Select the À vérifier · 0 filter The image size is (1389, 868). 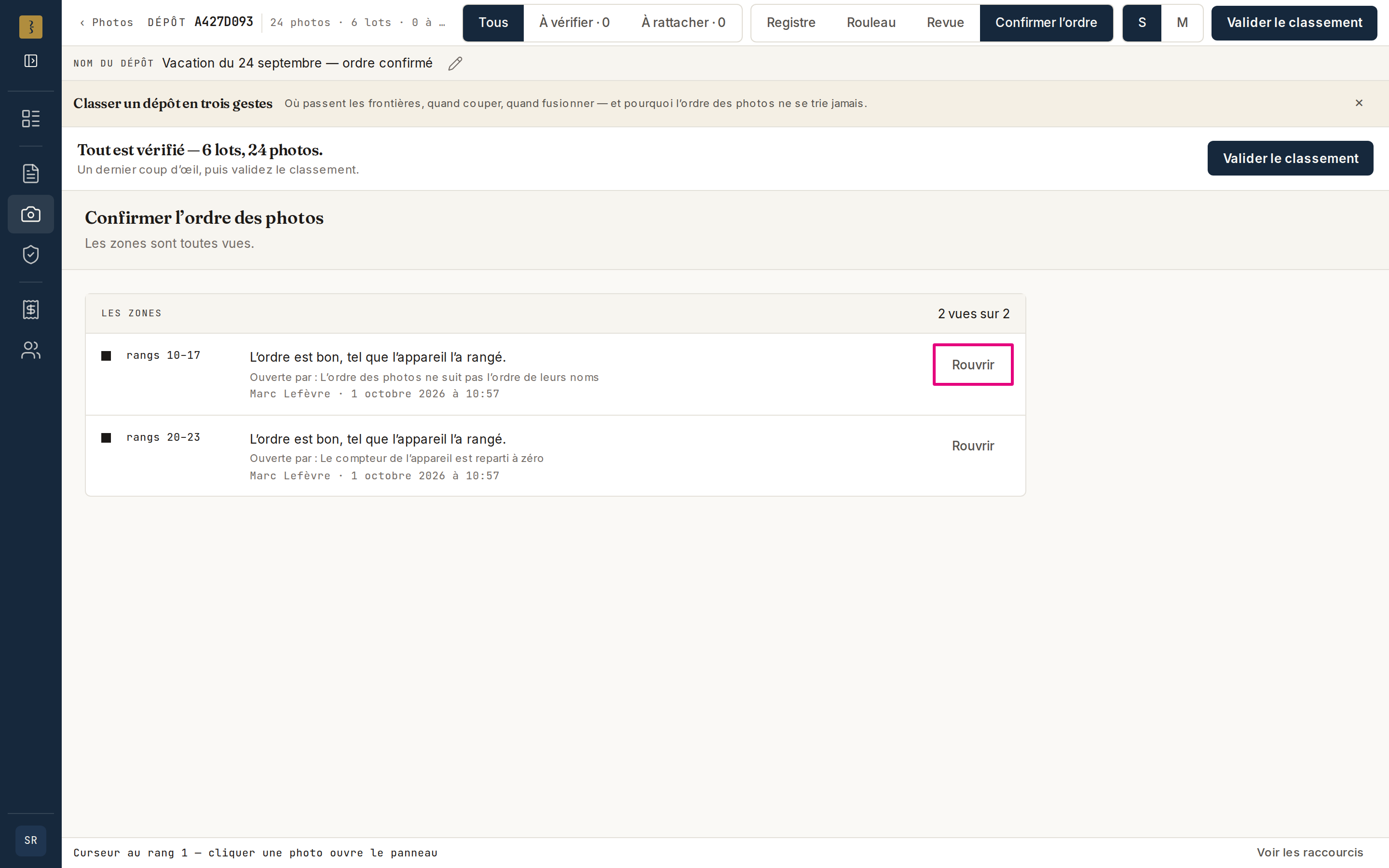[x=574, y=22]
